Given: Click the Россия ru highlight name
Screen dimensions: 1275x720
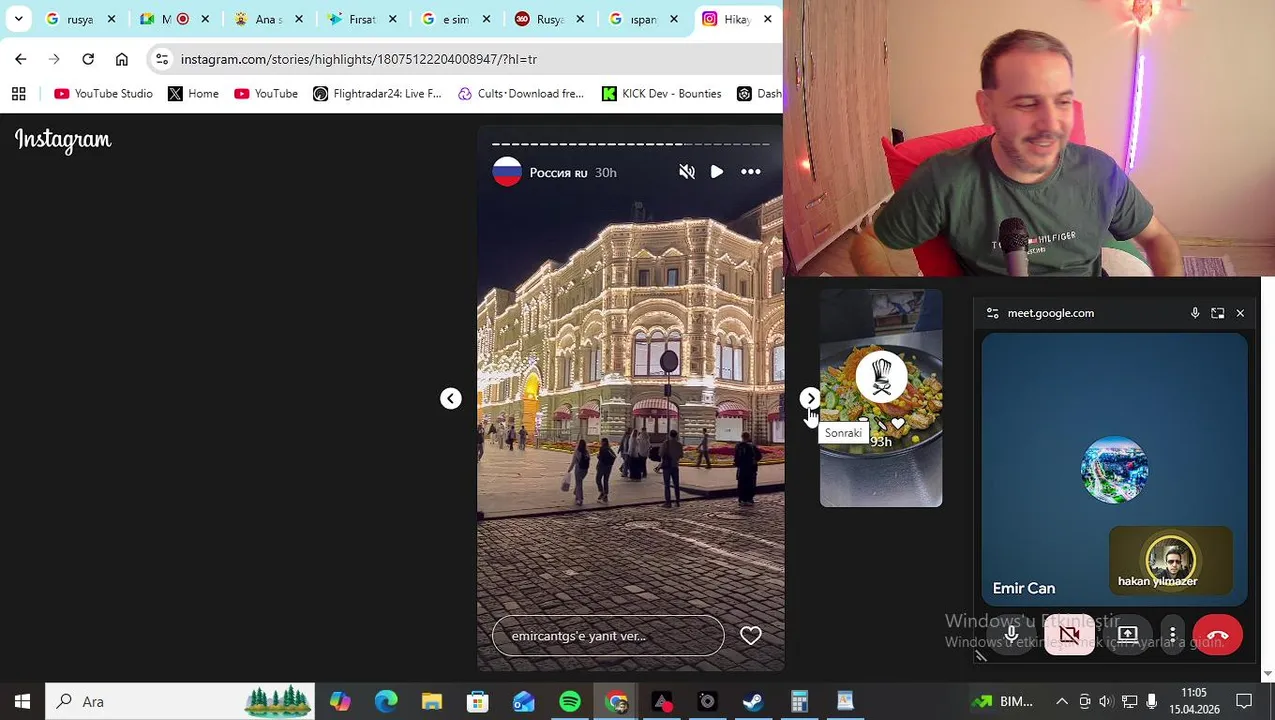Looking at the screenshot, I should pyautogui.click(x=558, y=173).
